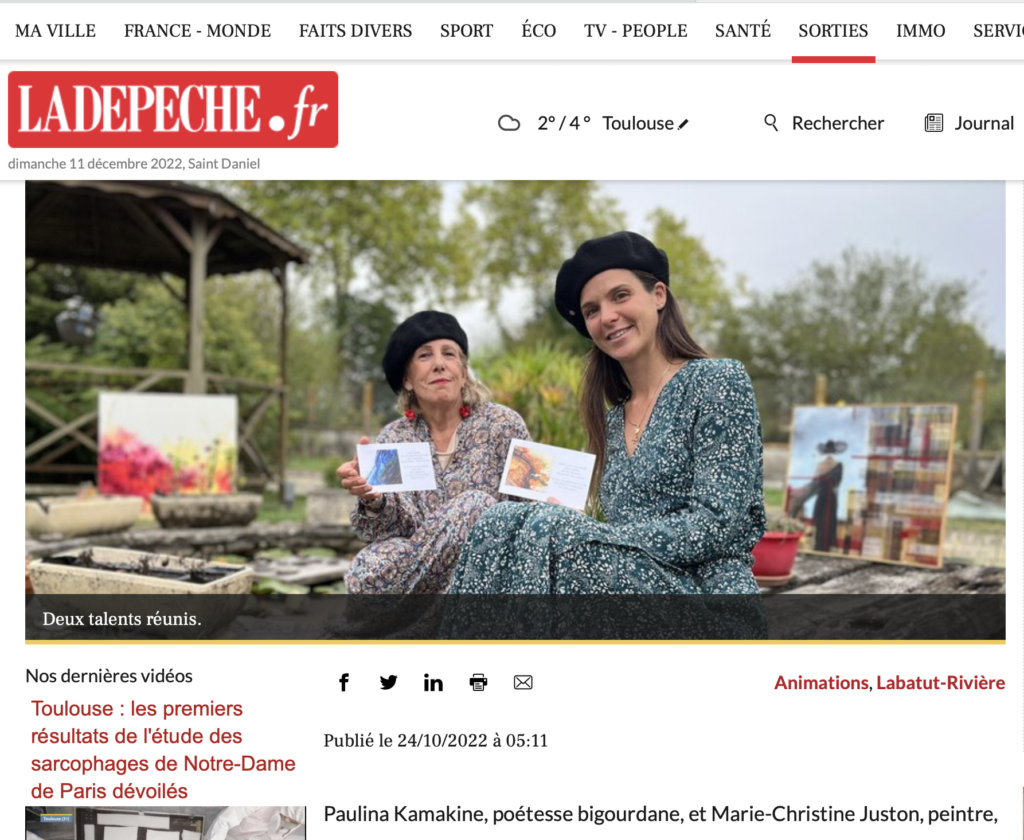Open the Notre-Dame sarcophages video headline
The width and height of the screenshot is (1024, 840).
point(163,750)
